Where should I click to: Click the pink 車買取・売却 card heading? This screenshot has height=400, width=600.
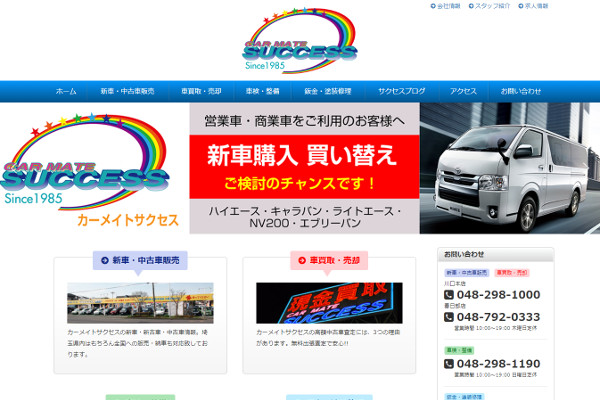pyautogui.click(x=329, y=260)
